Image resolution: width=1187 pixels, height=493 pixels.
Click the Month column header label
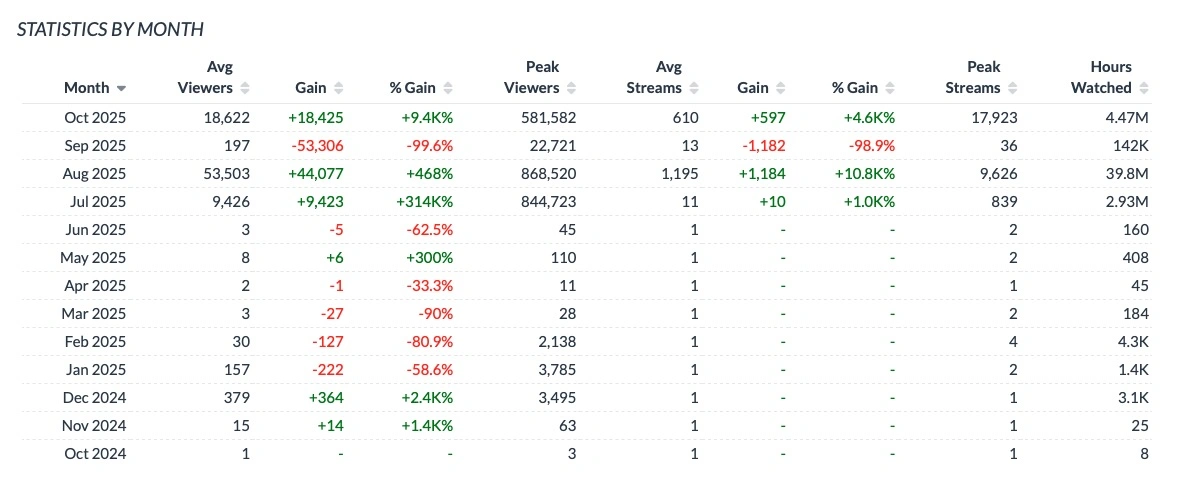(86, 88)
